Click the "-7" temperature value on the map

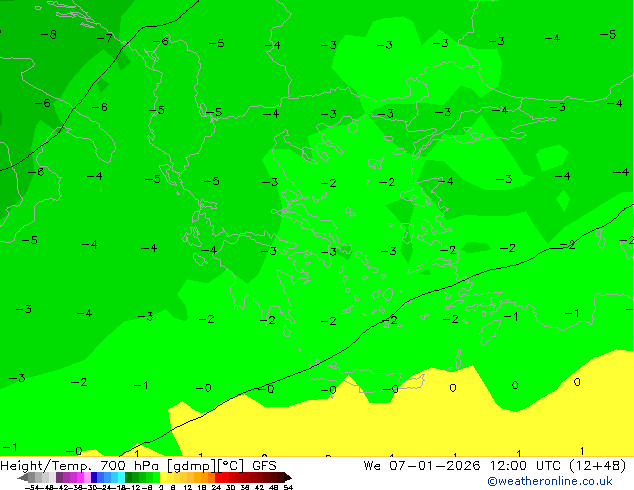105,38
